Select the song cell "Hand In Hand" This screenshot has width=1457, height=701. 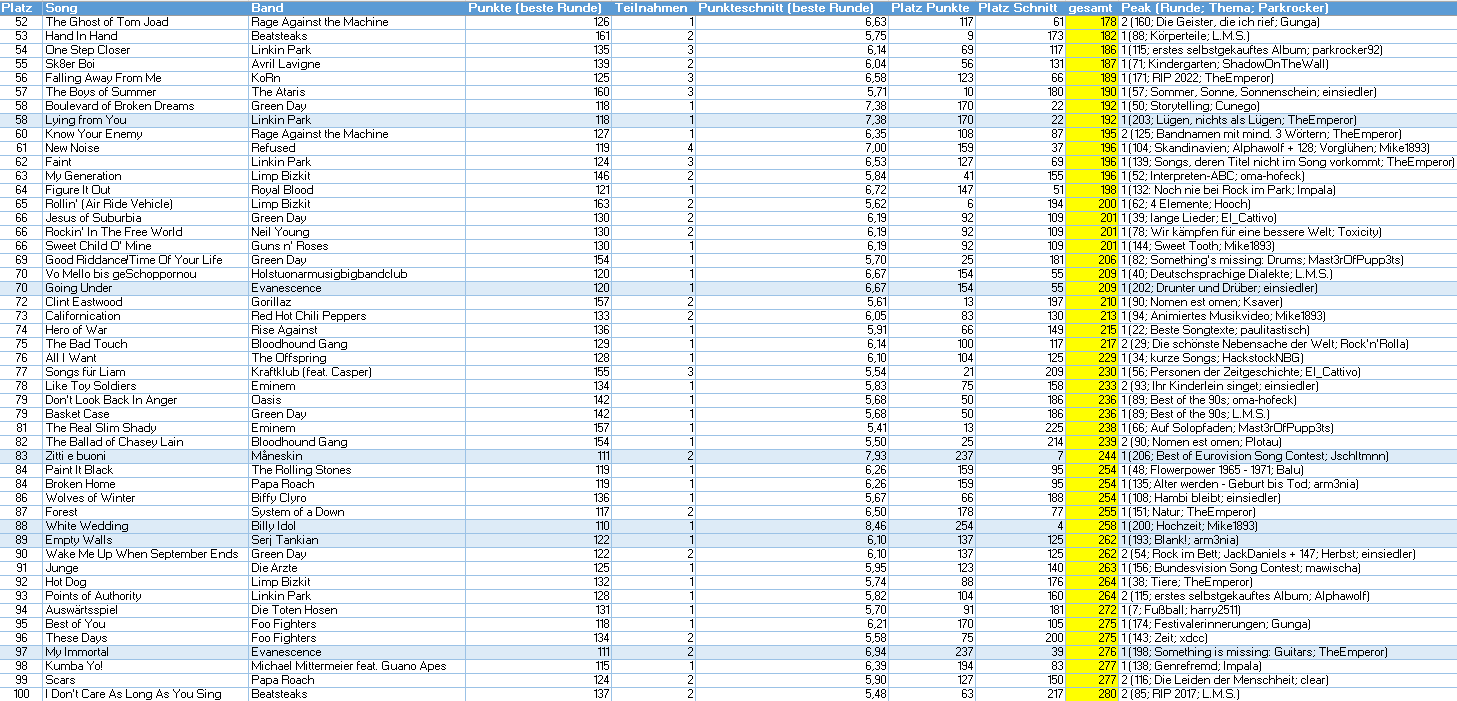point(146,36)
